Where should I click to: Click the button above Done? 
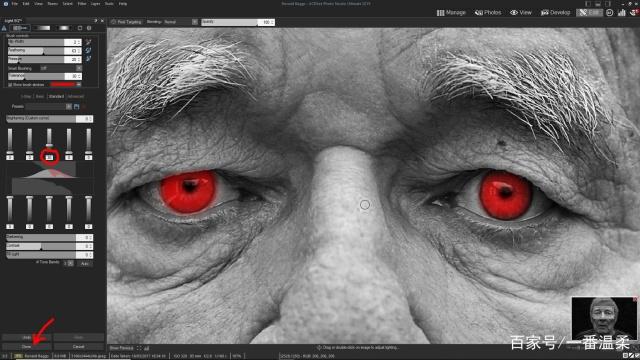pyautogui.click(x=27, y=338)
